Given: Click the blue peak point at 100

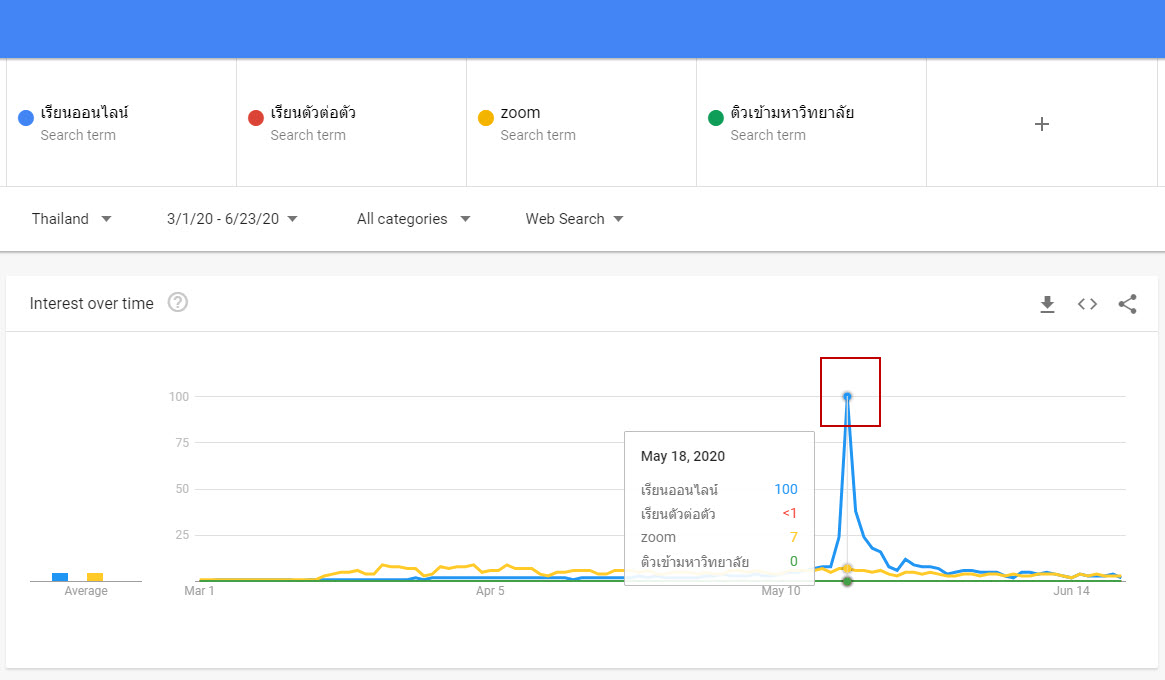Looking at the screenshot, I should pyautogui.click(x=847, y=396).
